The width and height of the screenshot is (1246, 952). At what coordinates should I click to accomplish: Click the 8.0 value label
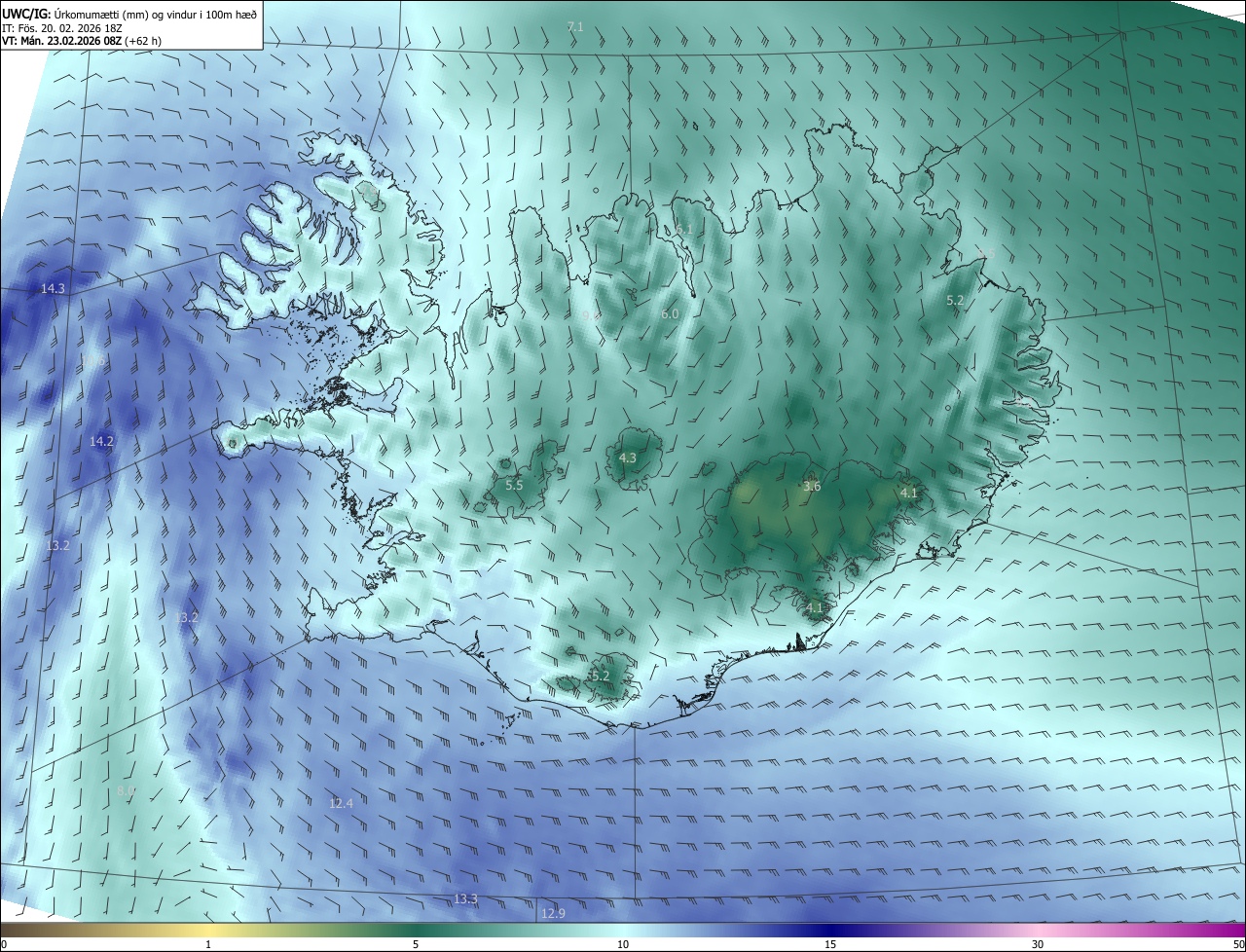point(126,790)
